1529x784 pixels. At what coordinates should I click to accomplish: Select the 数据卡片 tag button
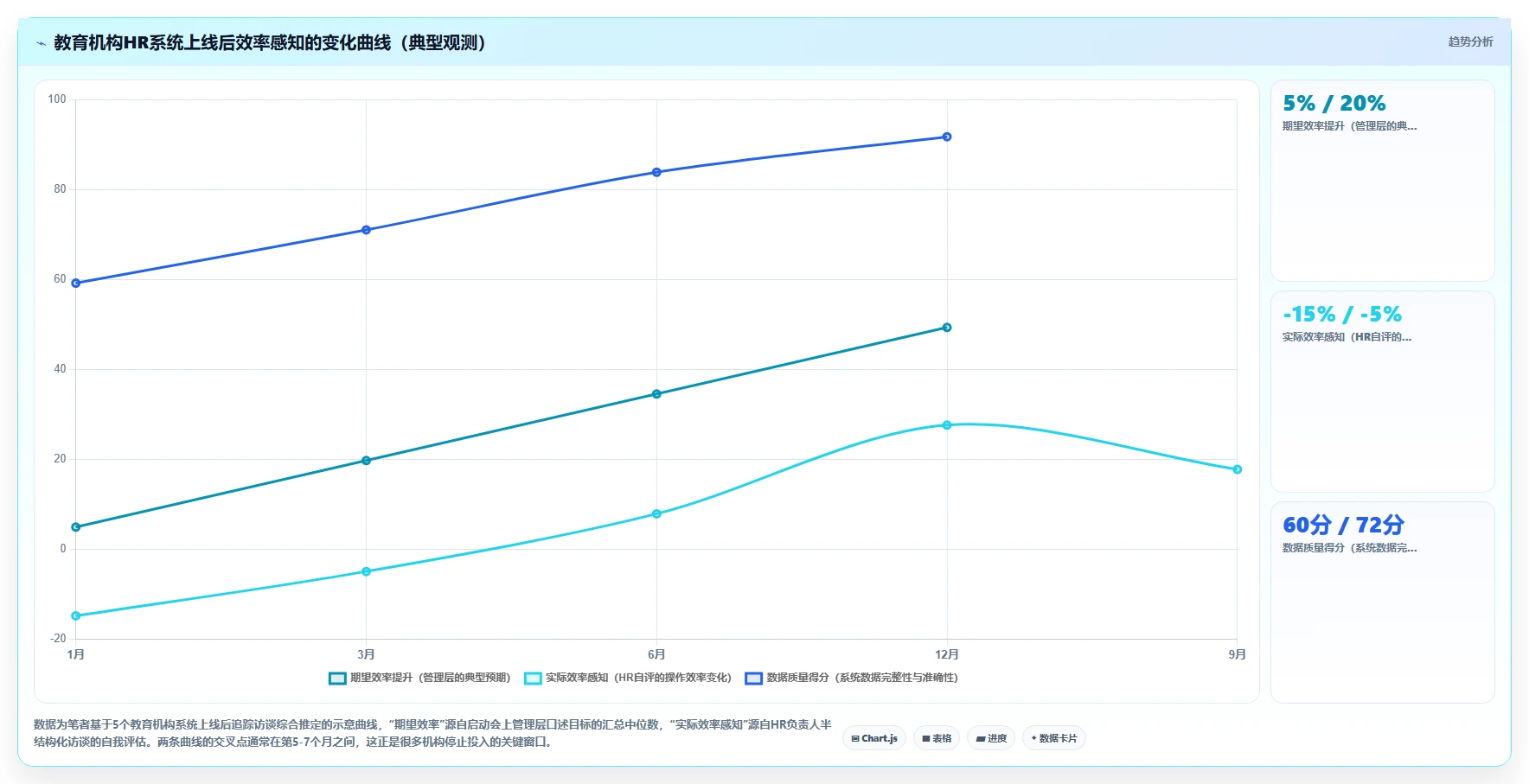[x=1054, y=738]
